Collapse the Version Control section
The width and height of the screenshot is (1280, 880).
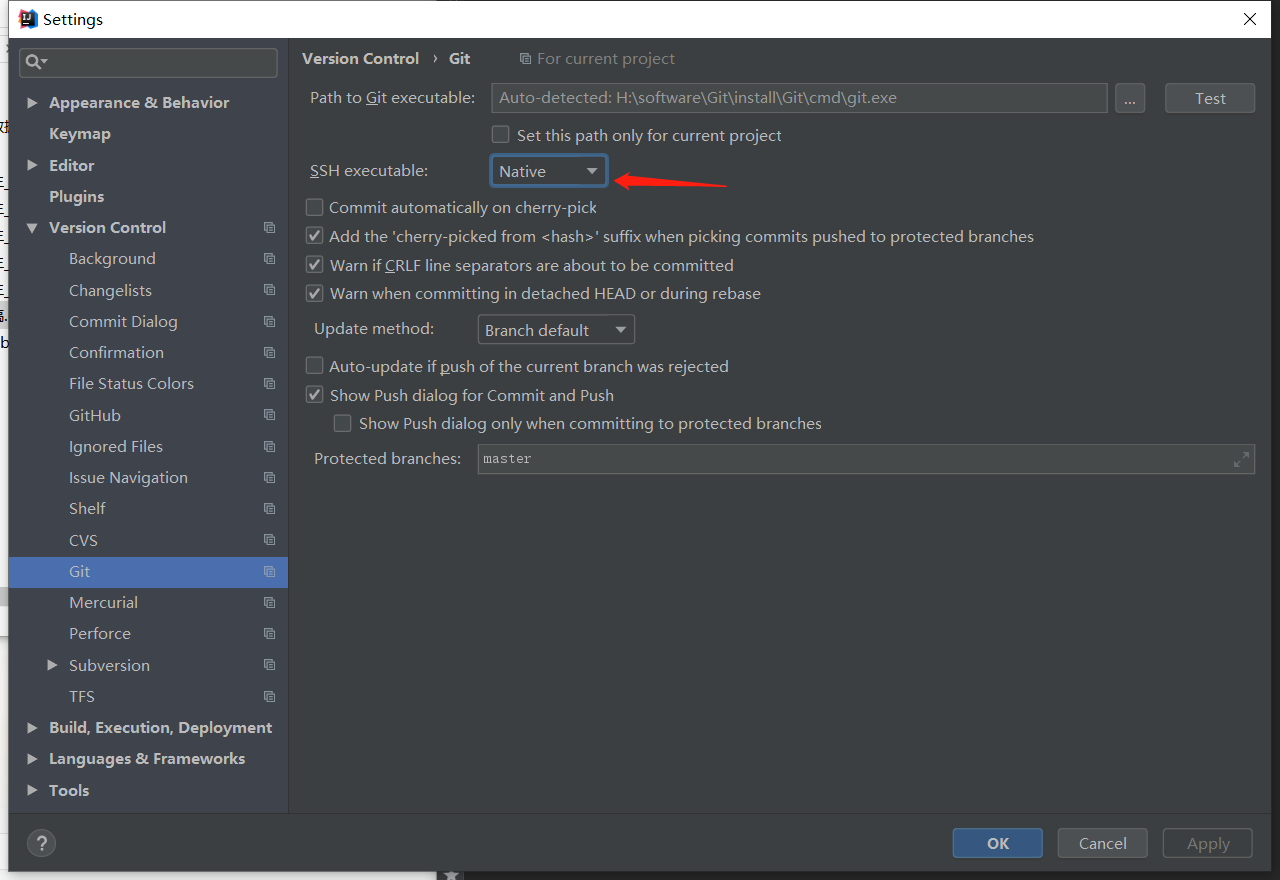[x=31, y=227]
